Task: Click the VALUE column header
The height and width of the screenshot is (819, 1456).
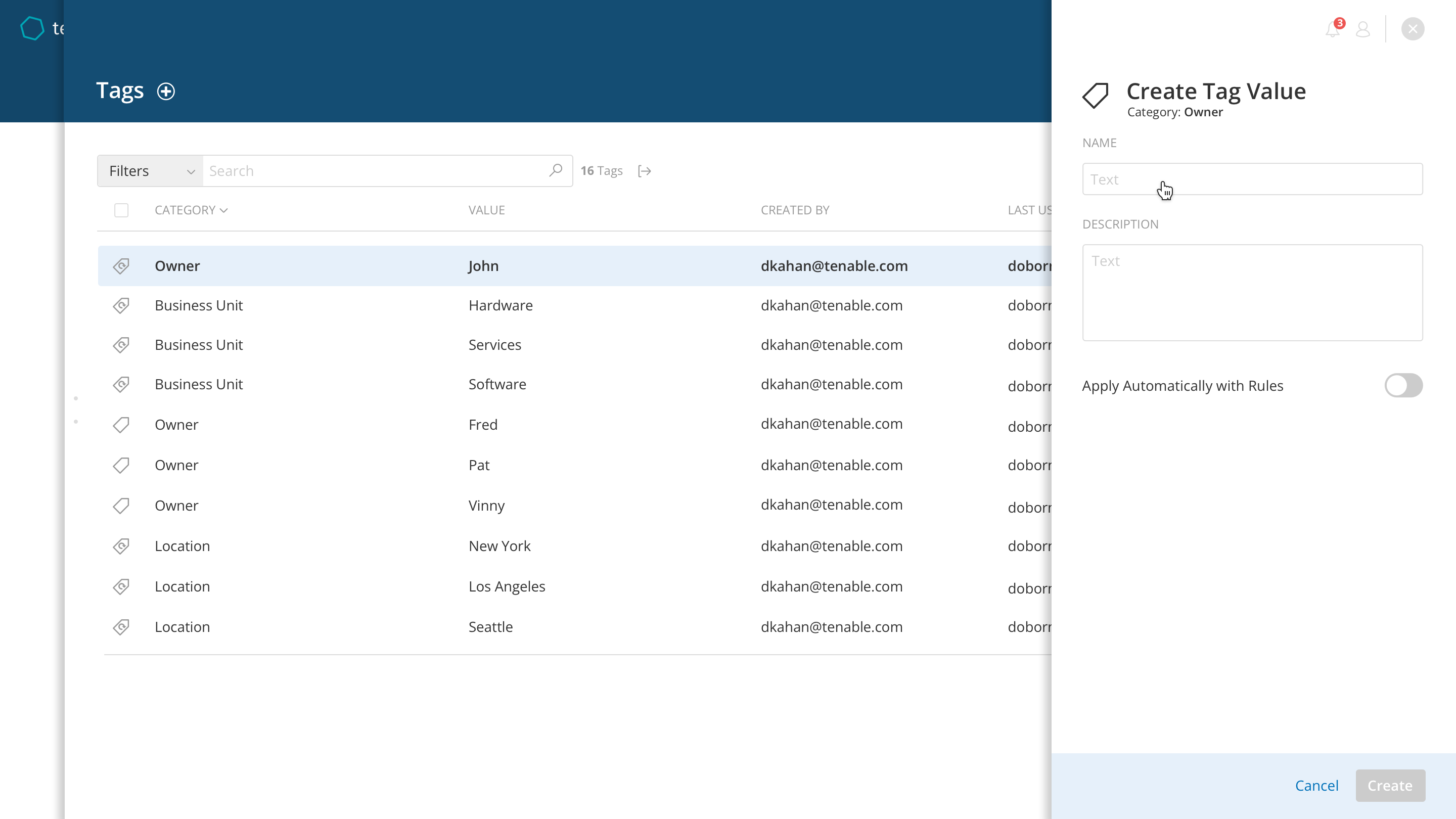Action: [486, 210]
